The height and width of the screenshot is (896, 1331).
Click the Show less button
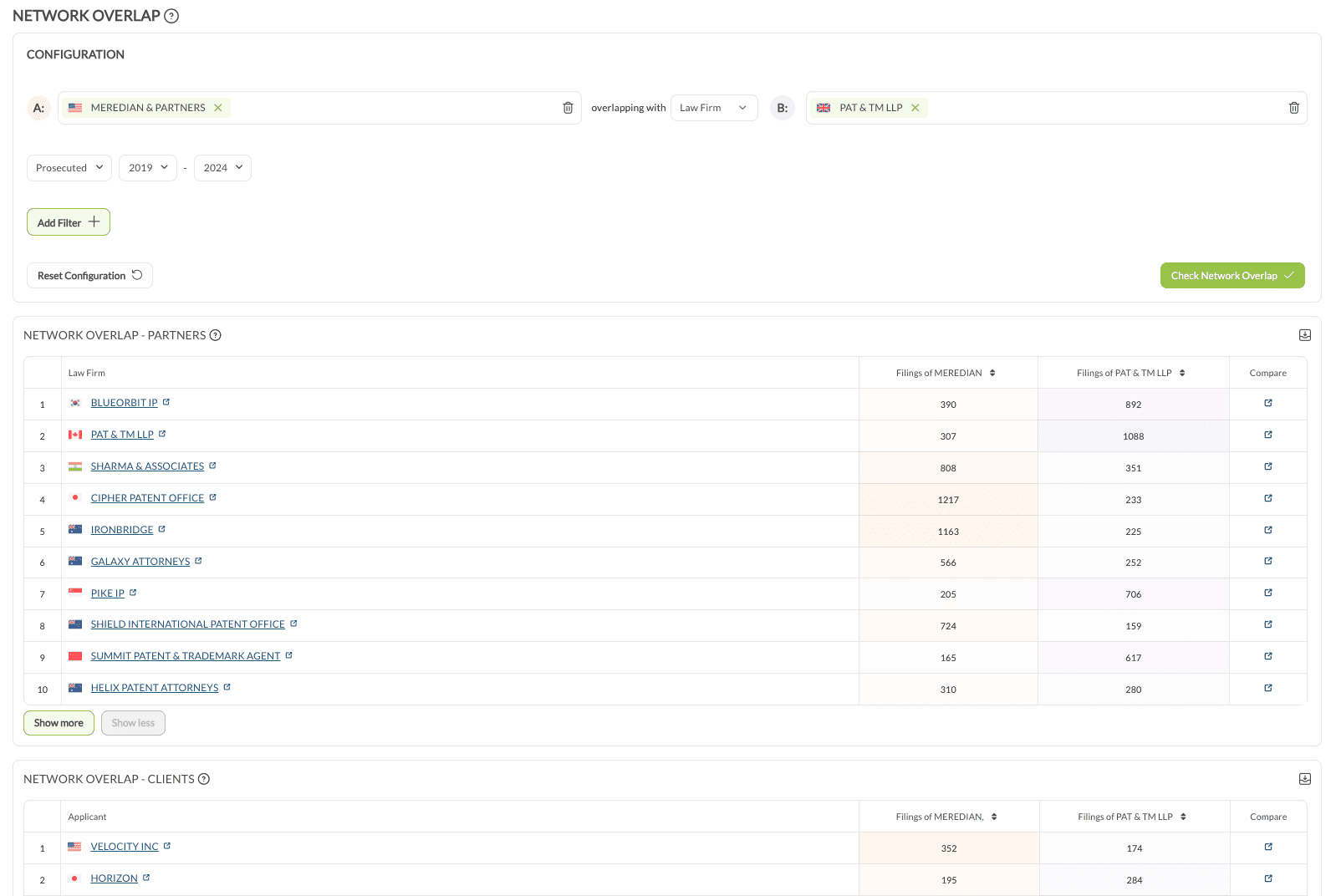click(133, 723)
